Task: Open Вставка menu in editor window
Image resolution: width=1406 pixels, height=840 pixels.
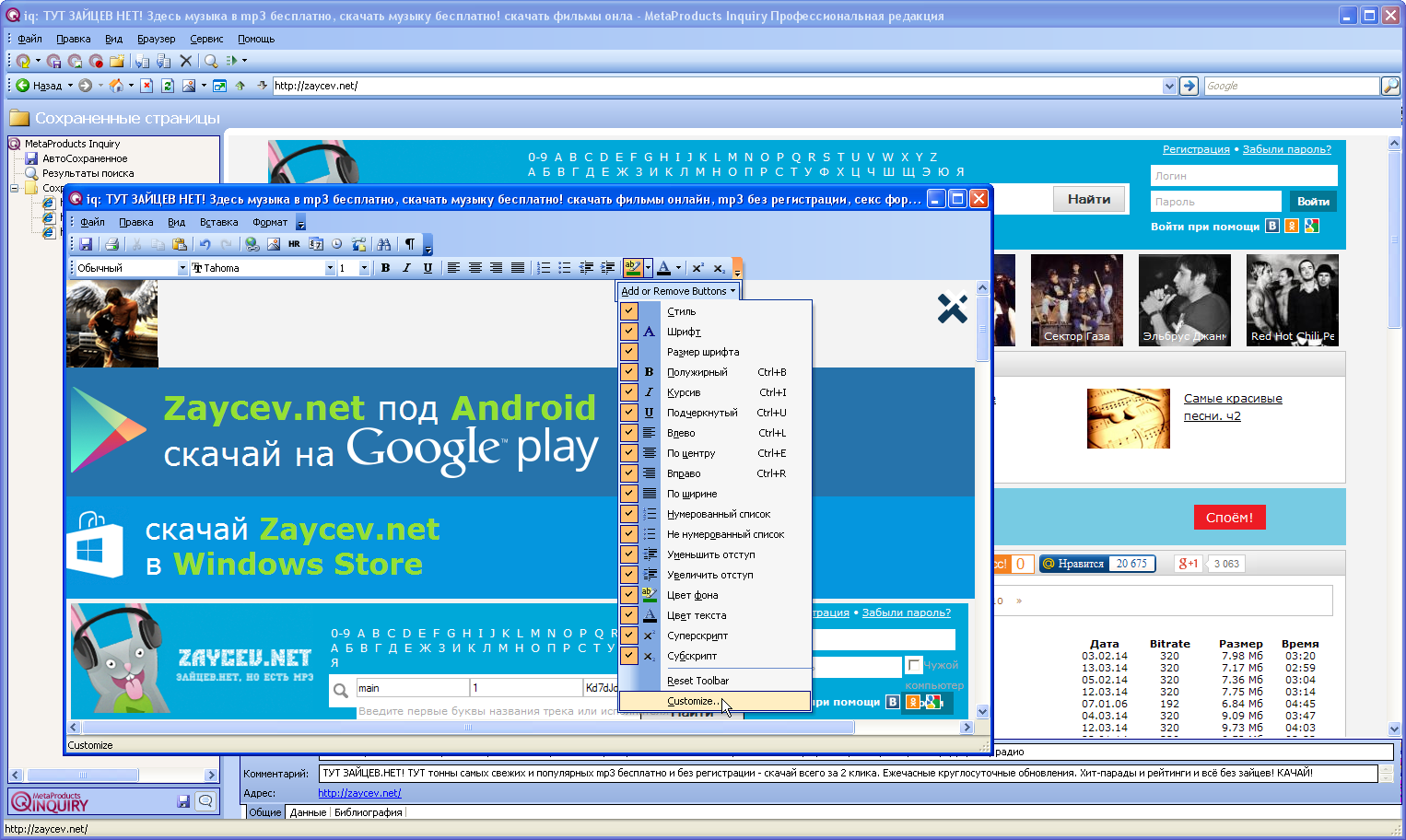Action: point(219,222)
